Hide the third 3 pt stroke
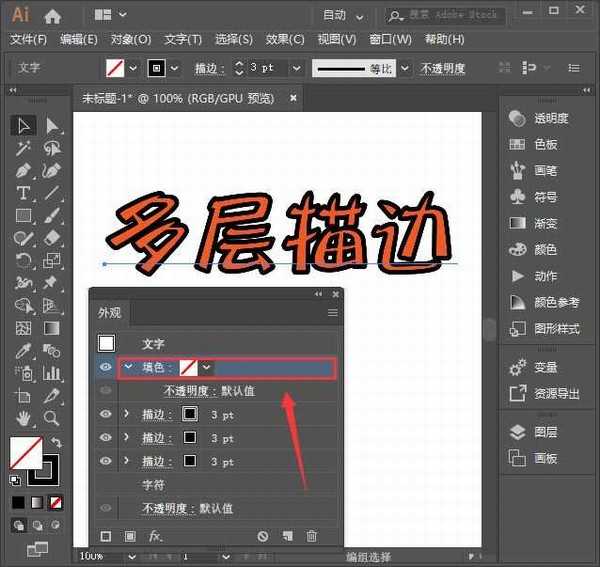The image size is (600, 567). 106,461
